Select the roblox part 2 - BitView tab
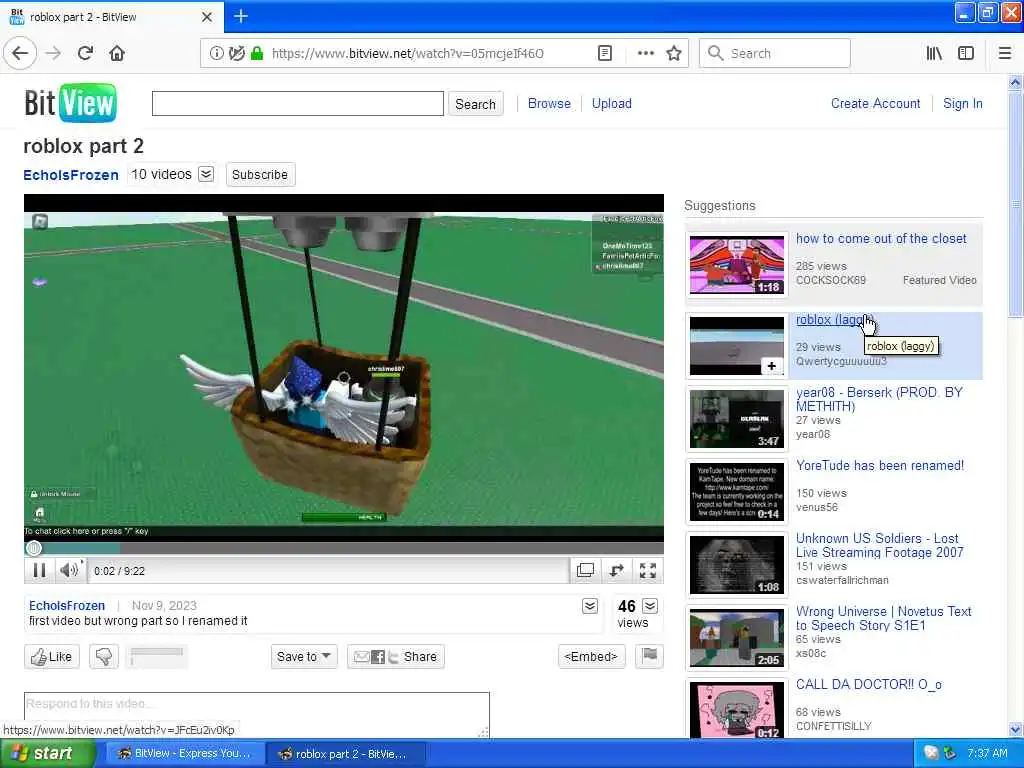 click(112, 17)
